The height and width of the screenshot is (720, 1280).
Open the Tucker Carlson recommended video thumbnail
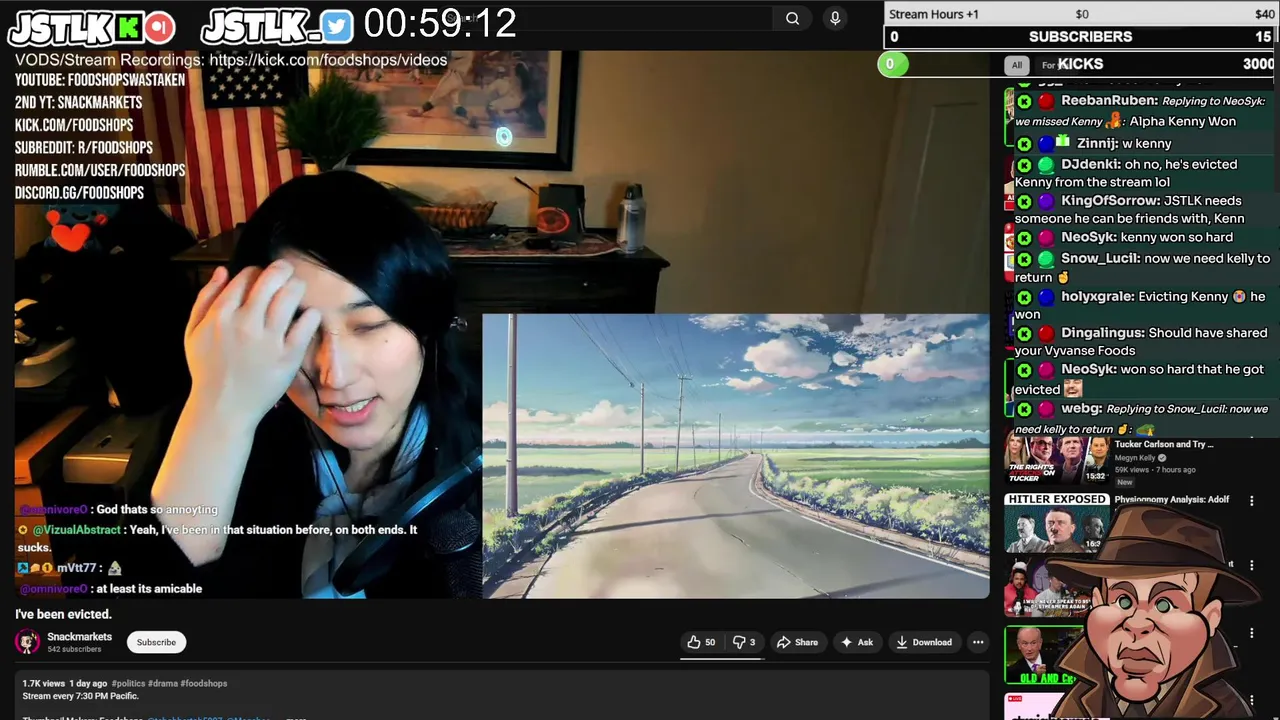tap(1057, 461)
